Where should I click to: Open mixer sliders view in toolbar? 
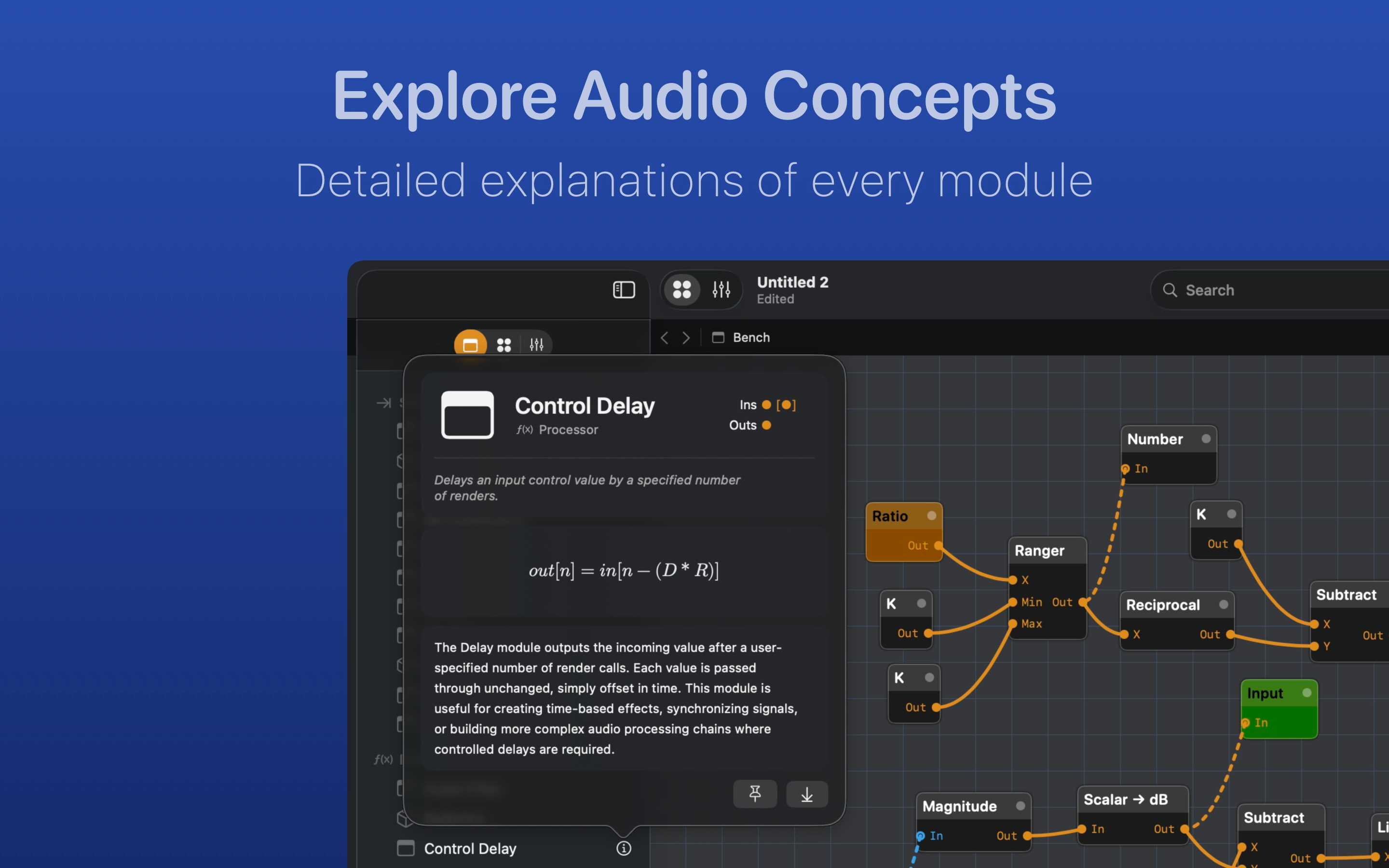point(721,289)
